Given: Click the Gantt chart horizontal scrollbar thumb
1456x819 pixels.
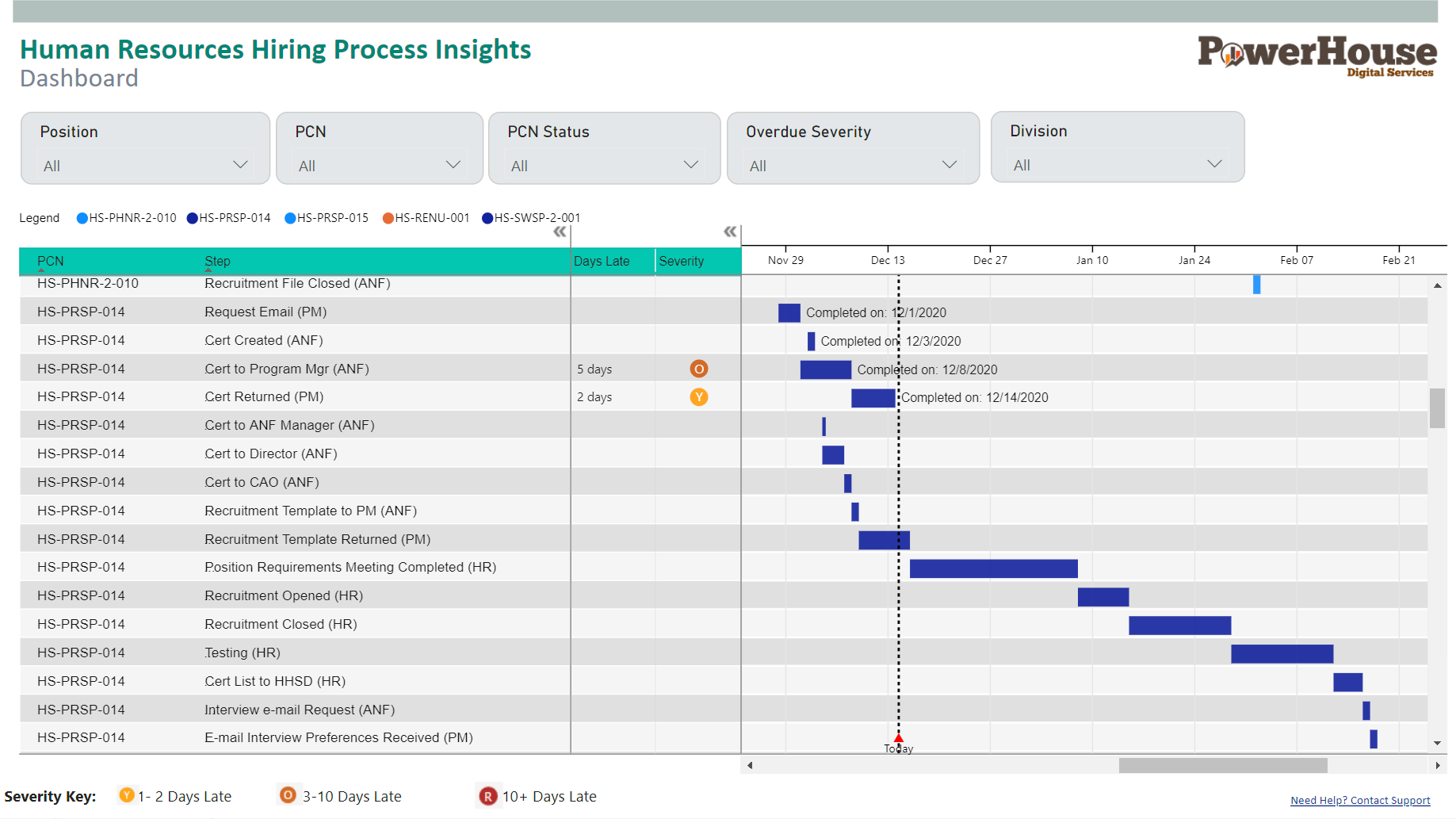Looking at the screenshot, I should click(1222, 765).
